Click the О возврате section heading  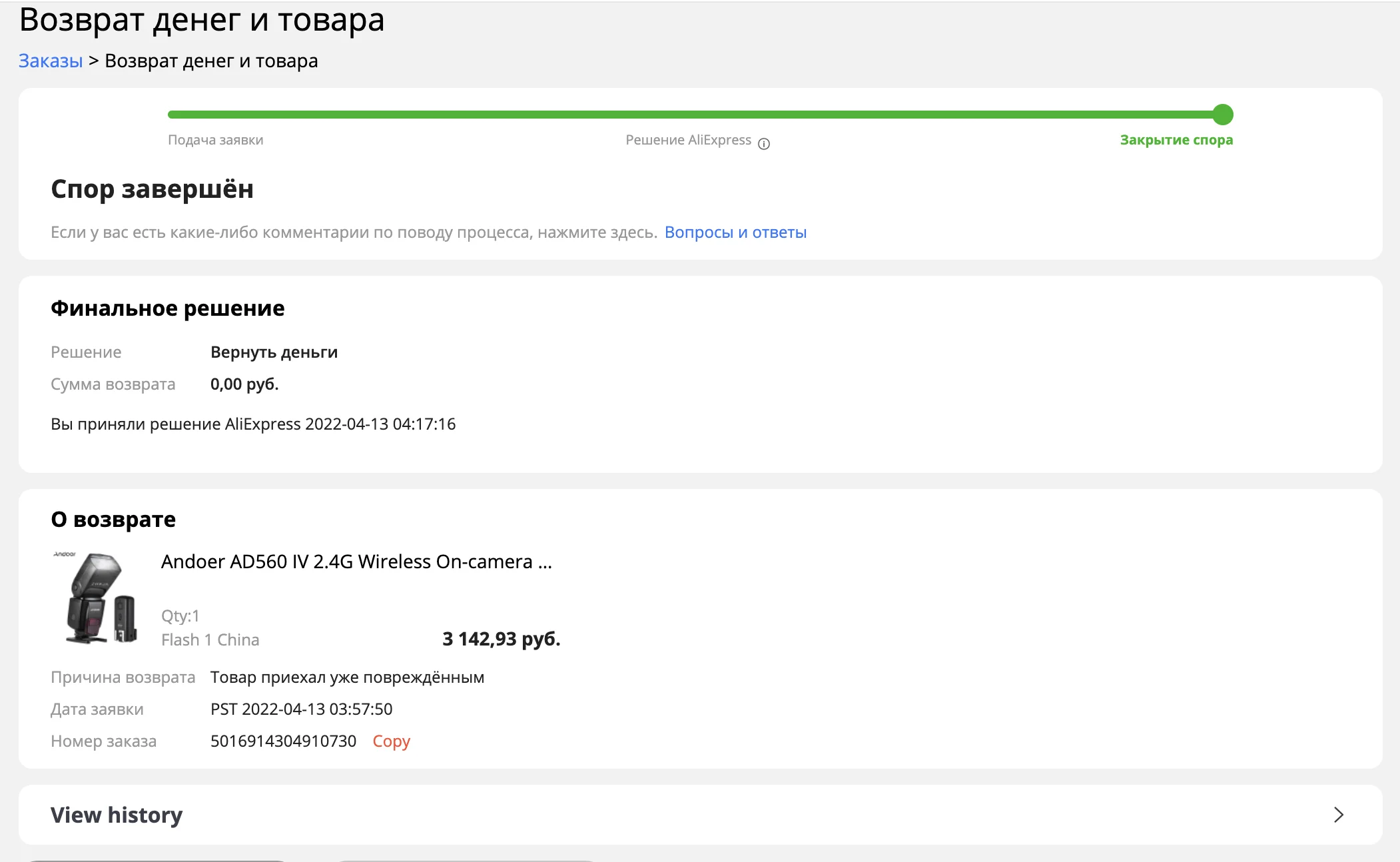pyautogui.click(x=113, y=520)
